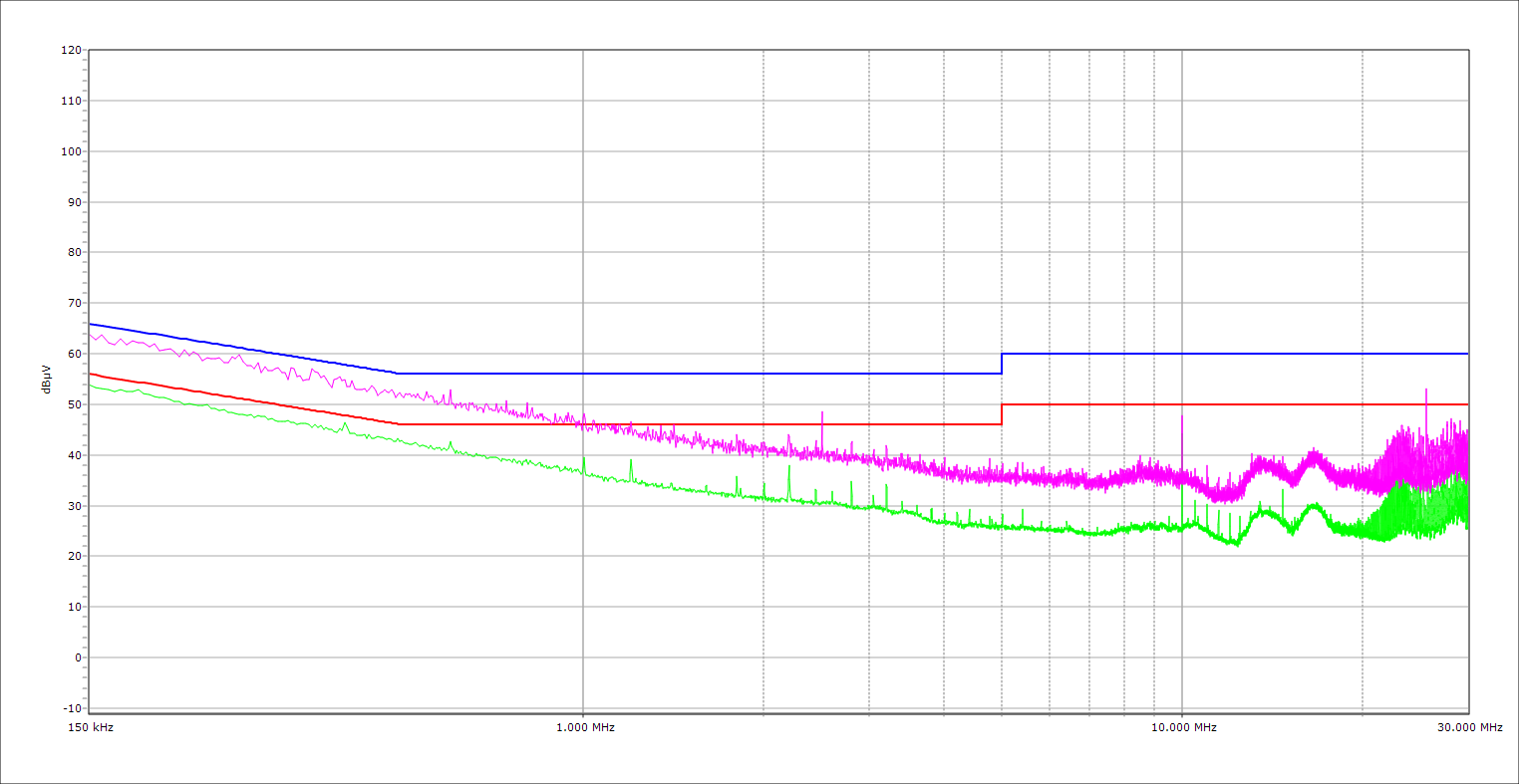Click the magenta spike tip at 10 MHz

coord(1182,416)
